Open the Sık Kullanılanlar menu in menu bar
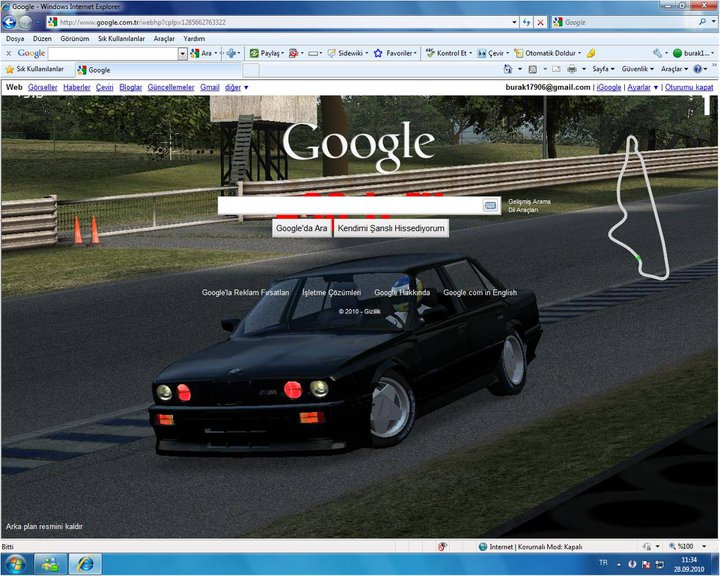The image size is (720, 576). pyautogui.click(x=121, y=39)
